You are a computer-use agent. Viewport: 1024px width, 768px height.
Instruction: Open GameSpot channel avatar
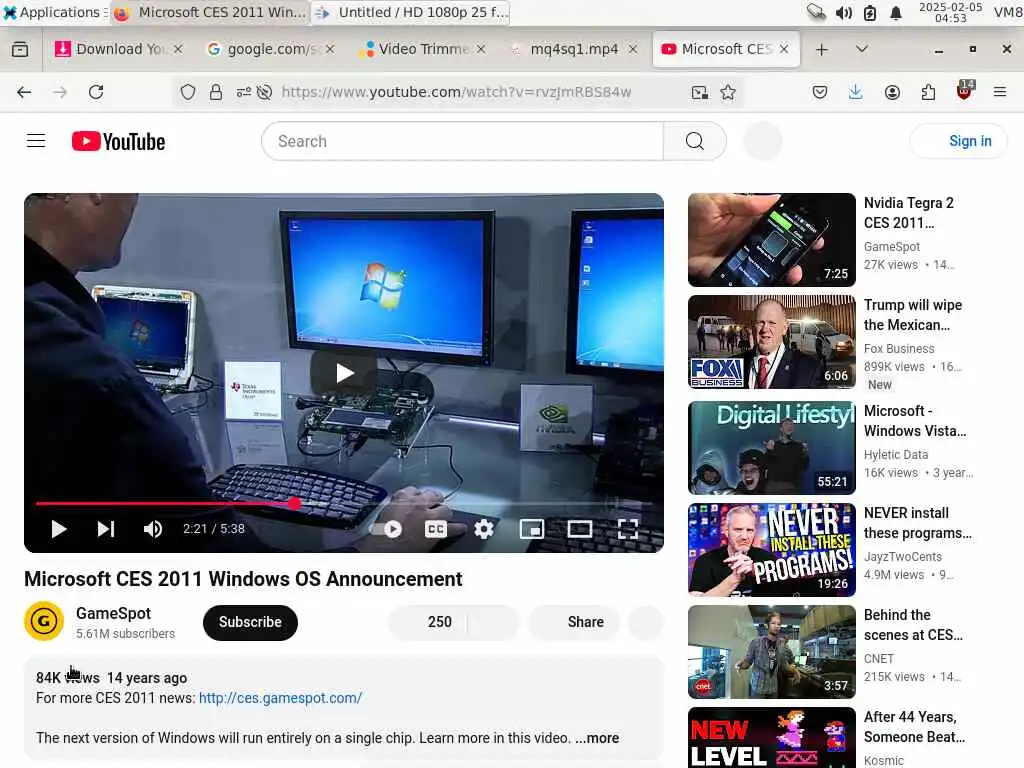(x=44, y=621)
